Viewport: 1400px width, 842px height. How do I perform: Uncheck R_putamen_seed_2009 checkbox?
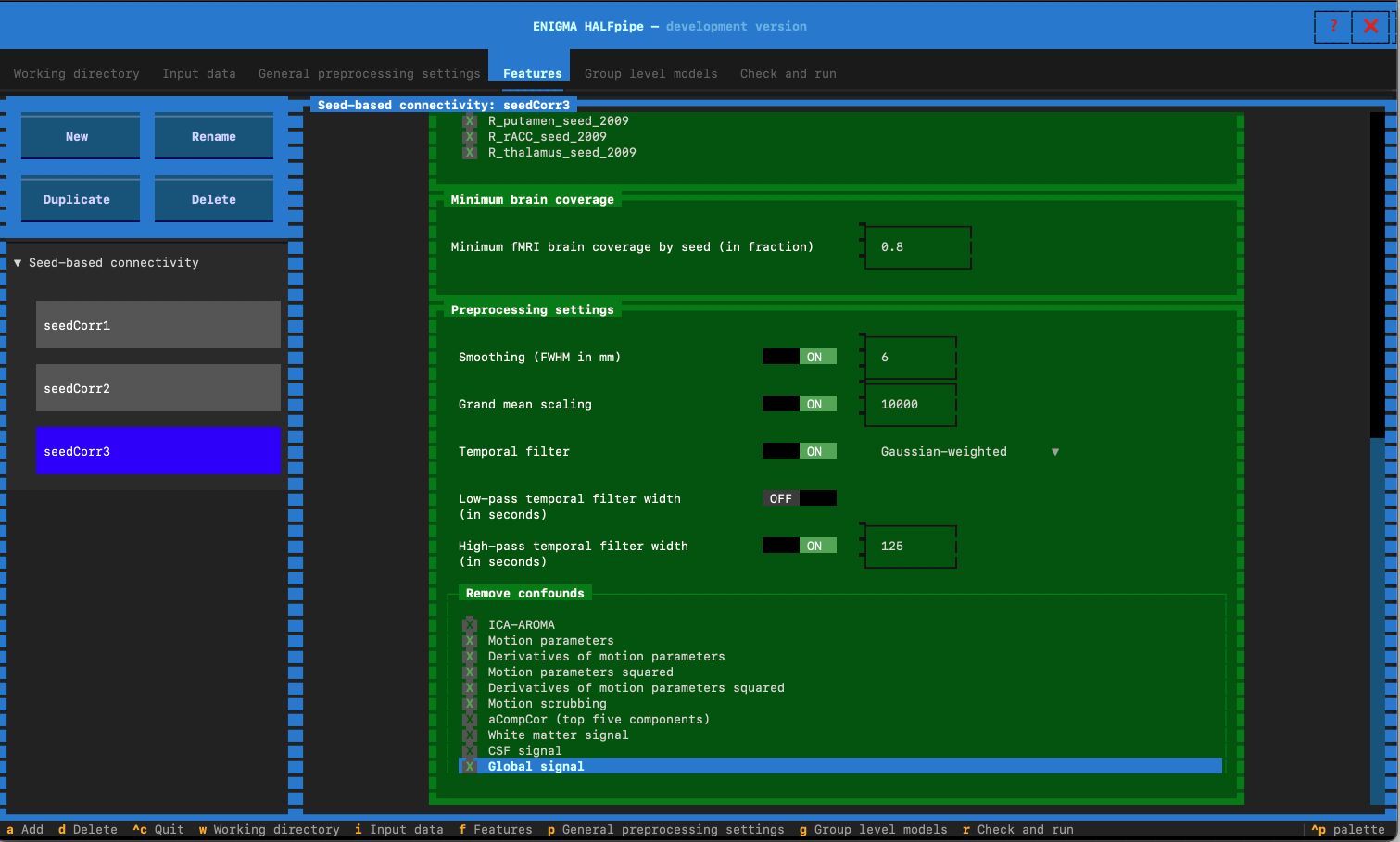tap(470, 121)
